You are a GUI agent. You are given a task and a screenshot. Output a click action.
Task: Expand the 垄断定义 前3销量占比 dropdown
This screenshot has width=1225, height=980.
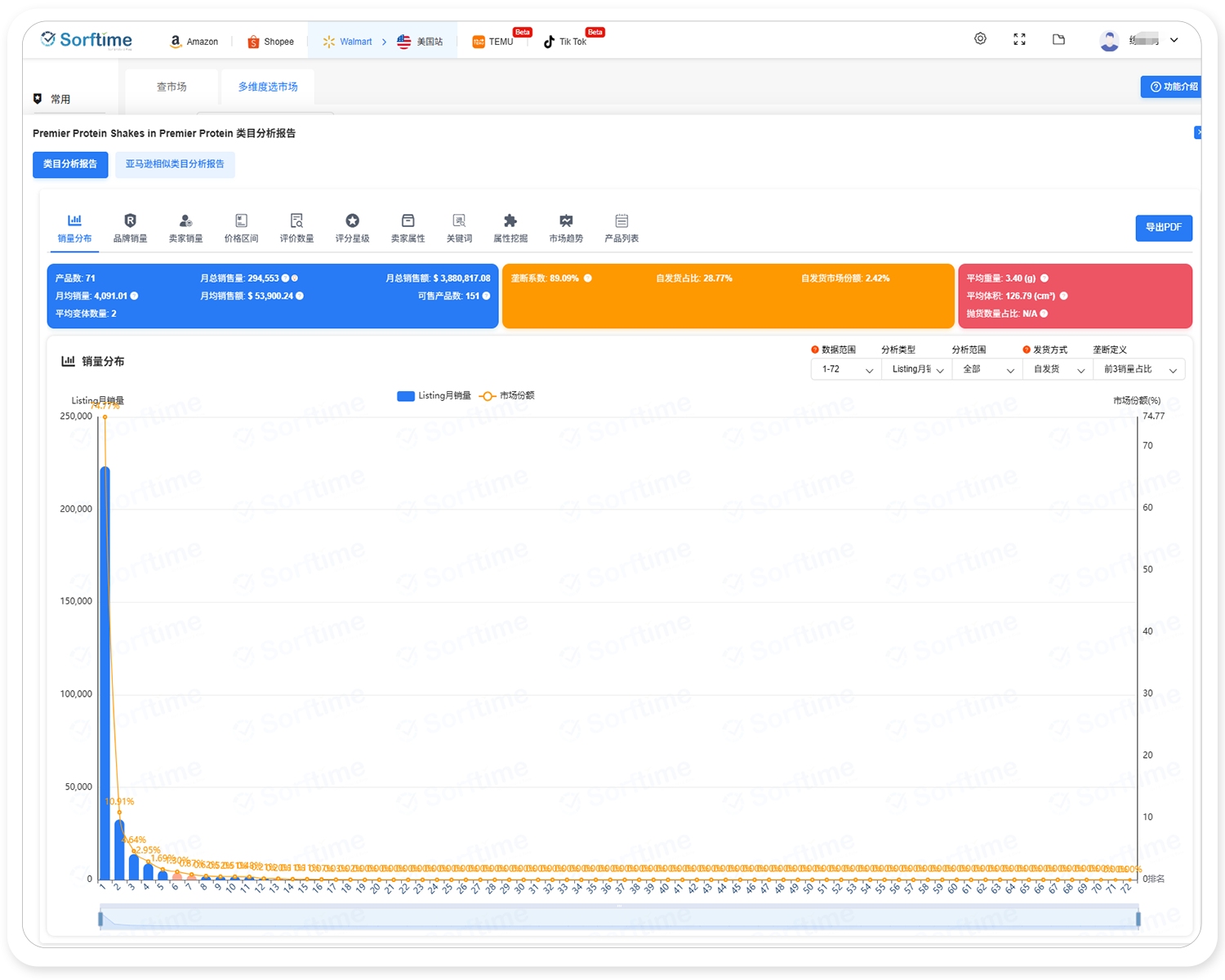tap(1138, 370)
